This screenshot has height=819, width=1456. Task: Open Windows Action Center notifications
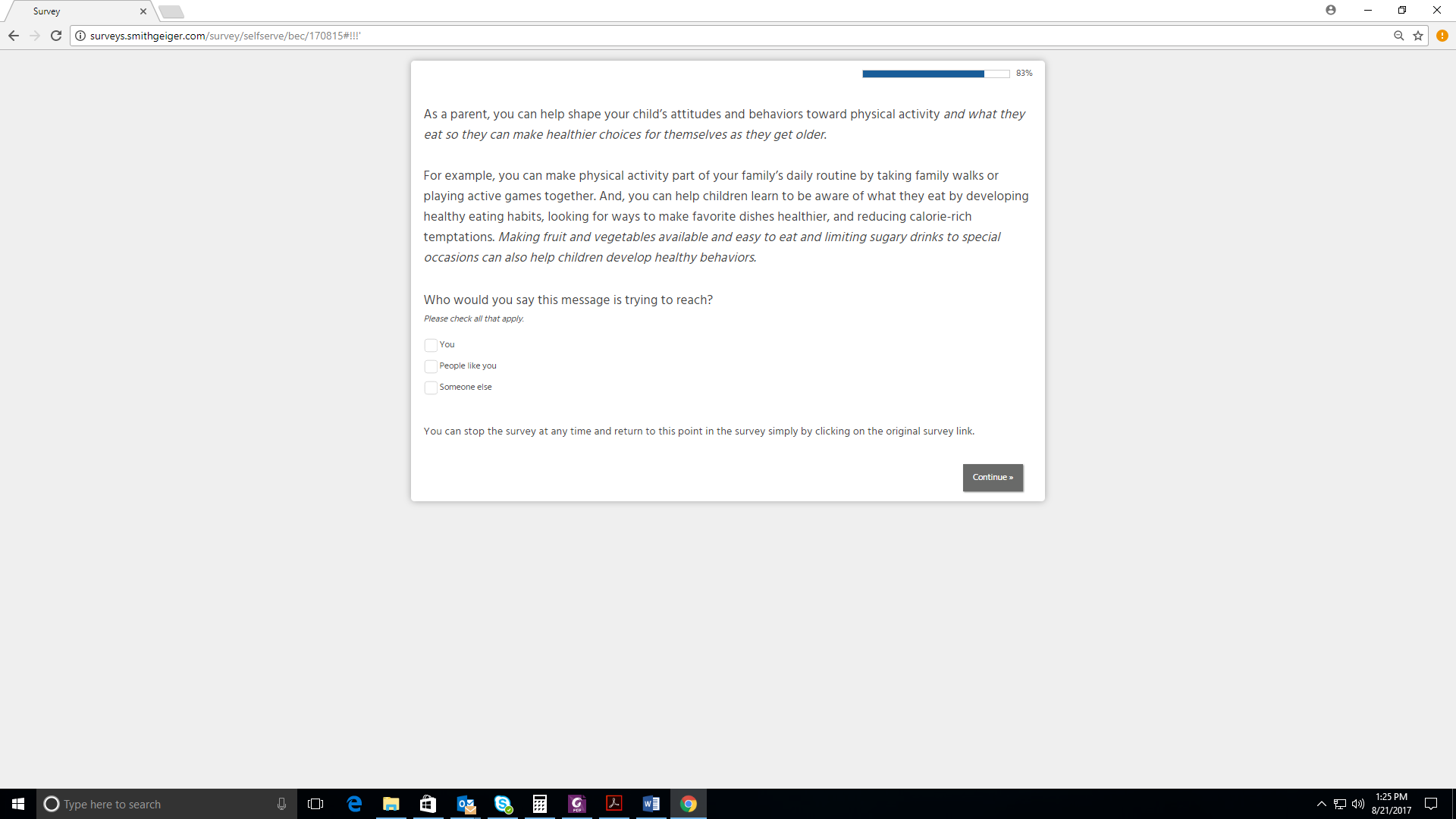pyautogui.click(x=1431, y=804)
